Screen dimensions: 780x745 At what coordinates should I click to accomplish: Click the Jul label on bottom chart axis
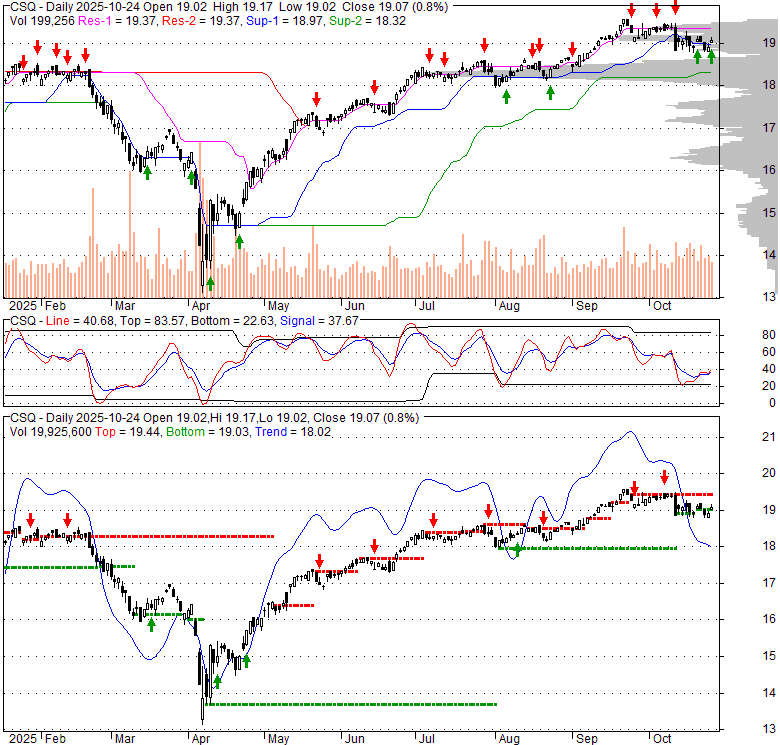pyautogui.click(x=426, y=739)
